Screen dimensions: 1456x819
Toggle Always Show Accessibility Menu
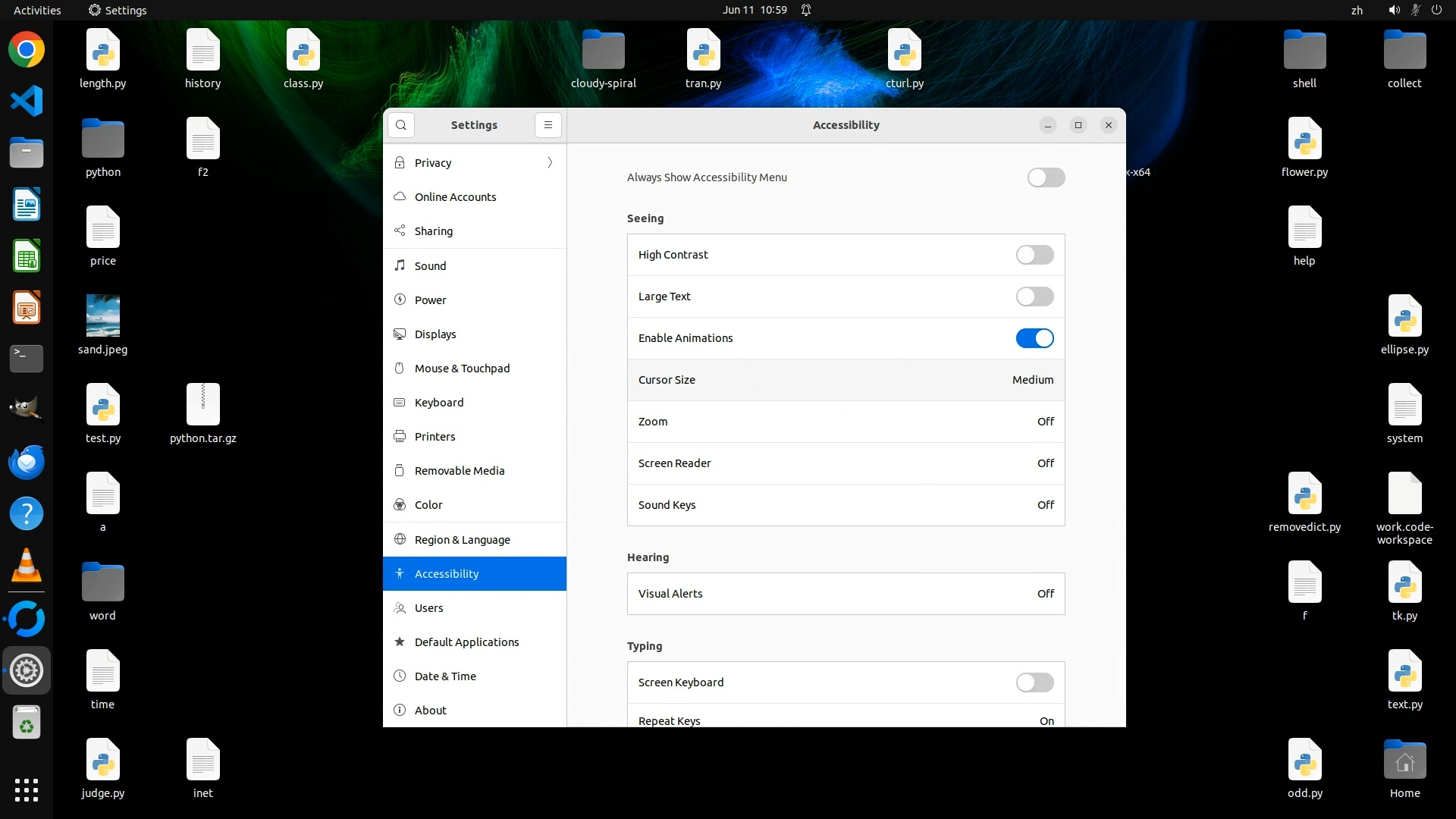pos(1046,177)
